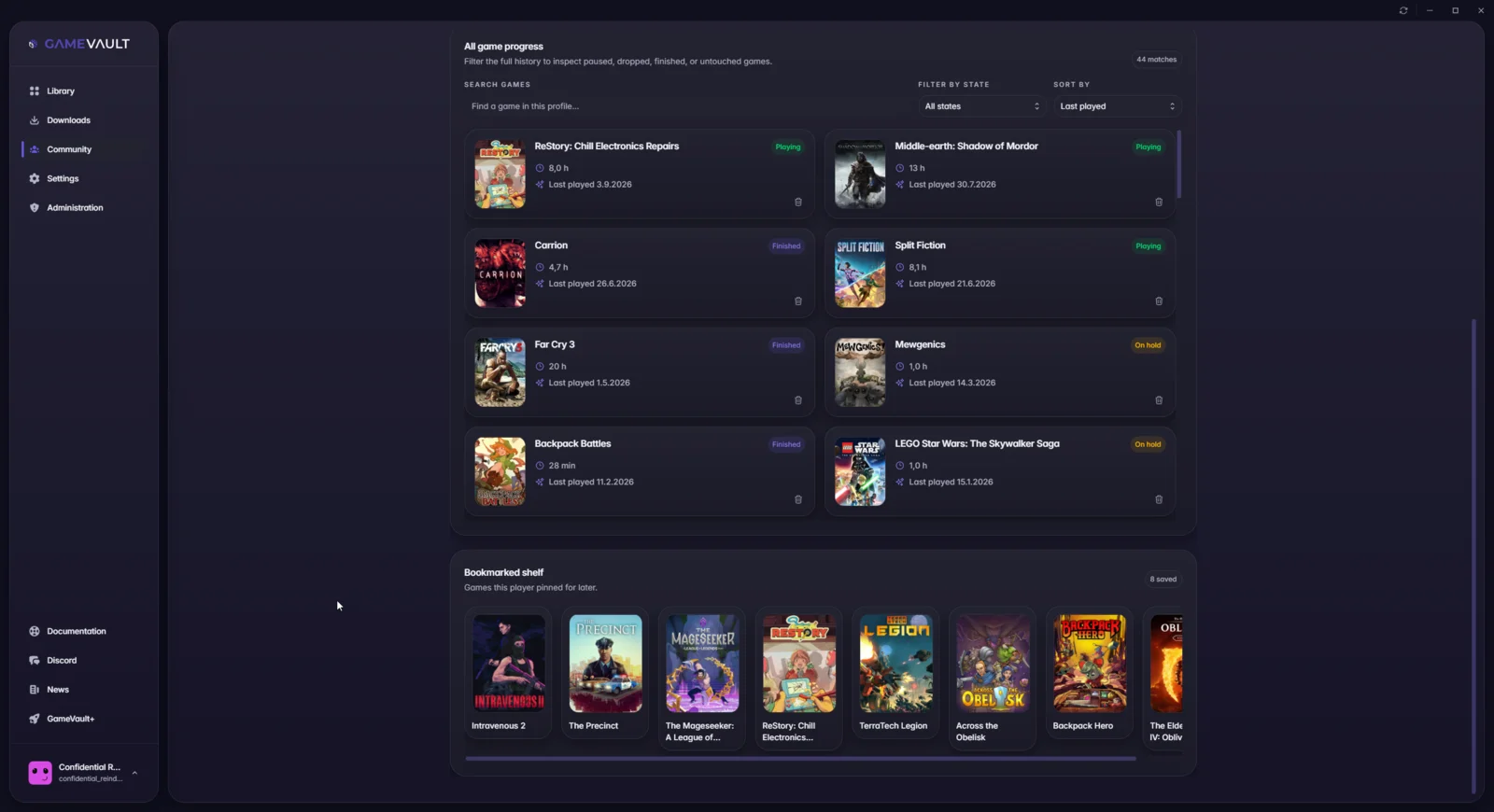
Task: Remove Mewgenics progress via trash icon
Action: coord(1159,400)
